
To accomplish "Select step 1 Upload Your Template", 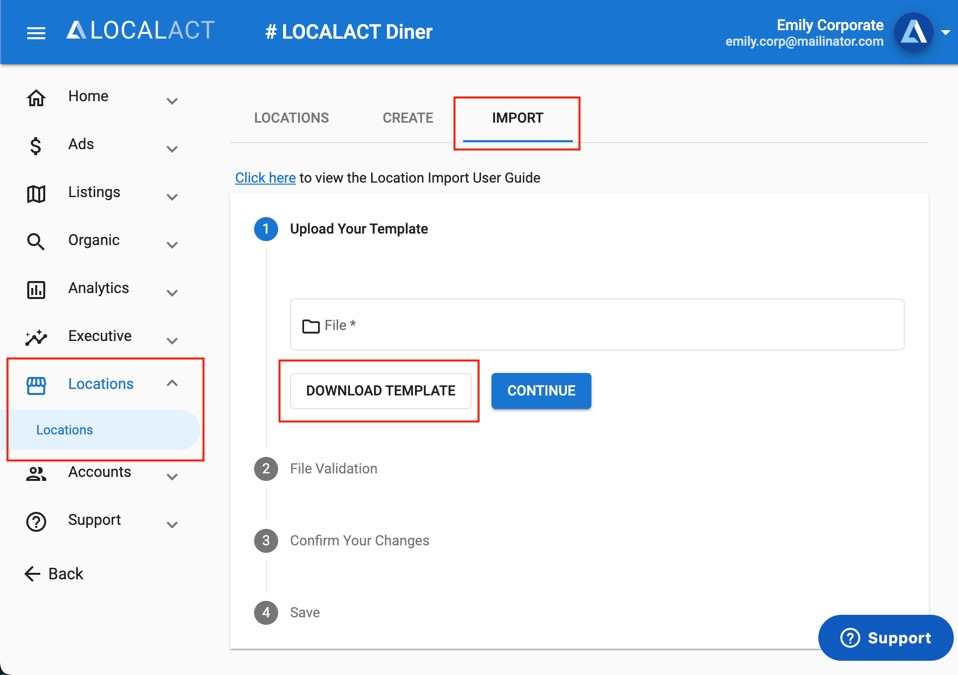I will [x=341, y=229].
